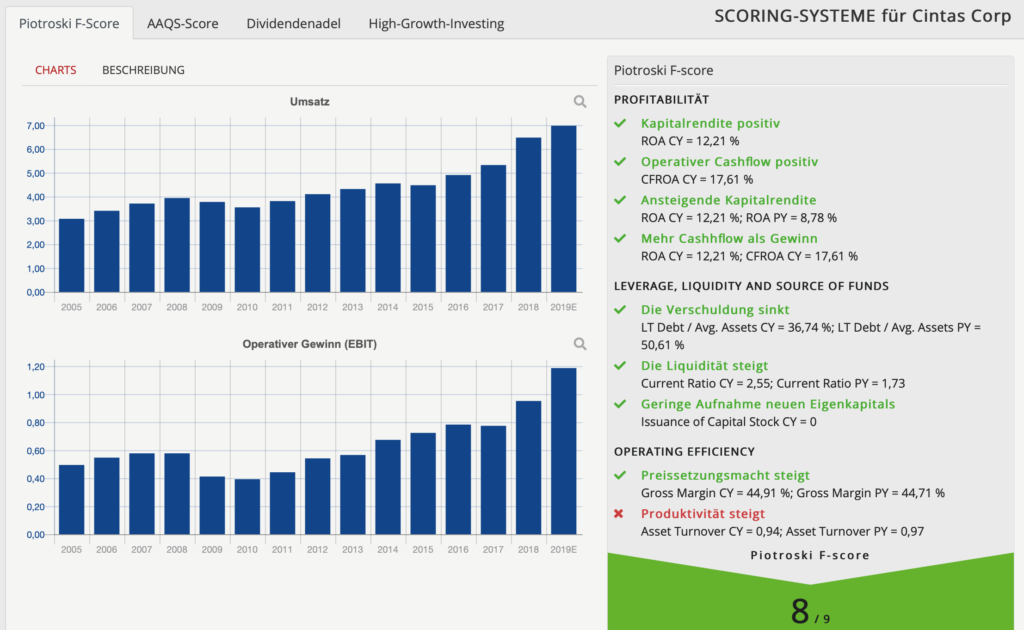This screenshot has width=1024, height=630.
Task: Click the Preissetzungsmacht steigt criterion
Action: click(x=726, y=476)
